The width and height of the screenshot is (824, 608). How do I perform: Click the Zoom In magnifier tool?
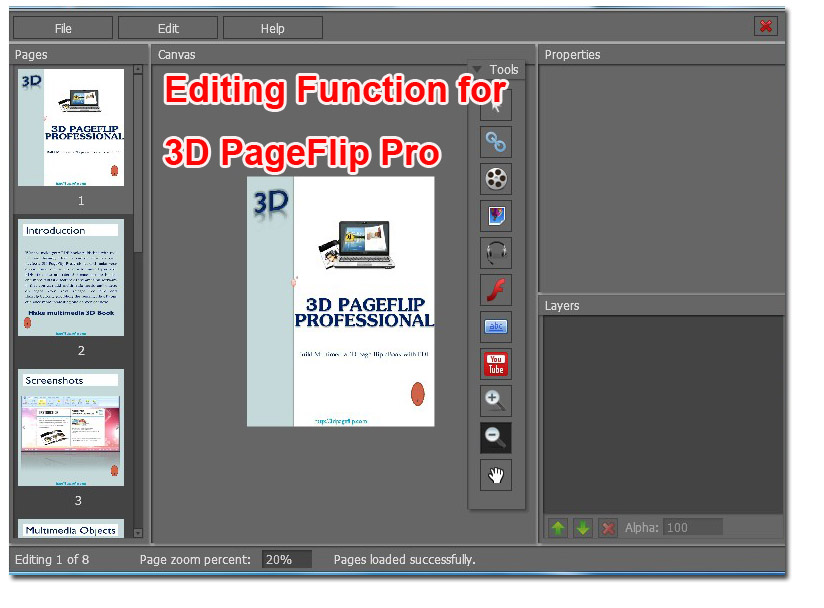point(496,400)
